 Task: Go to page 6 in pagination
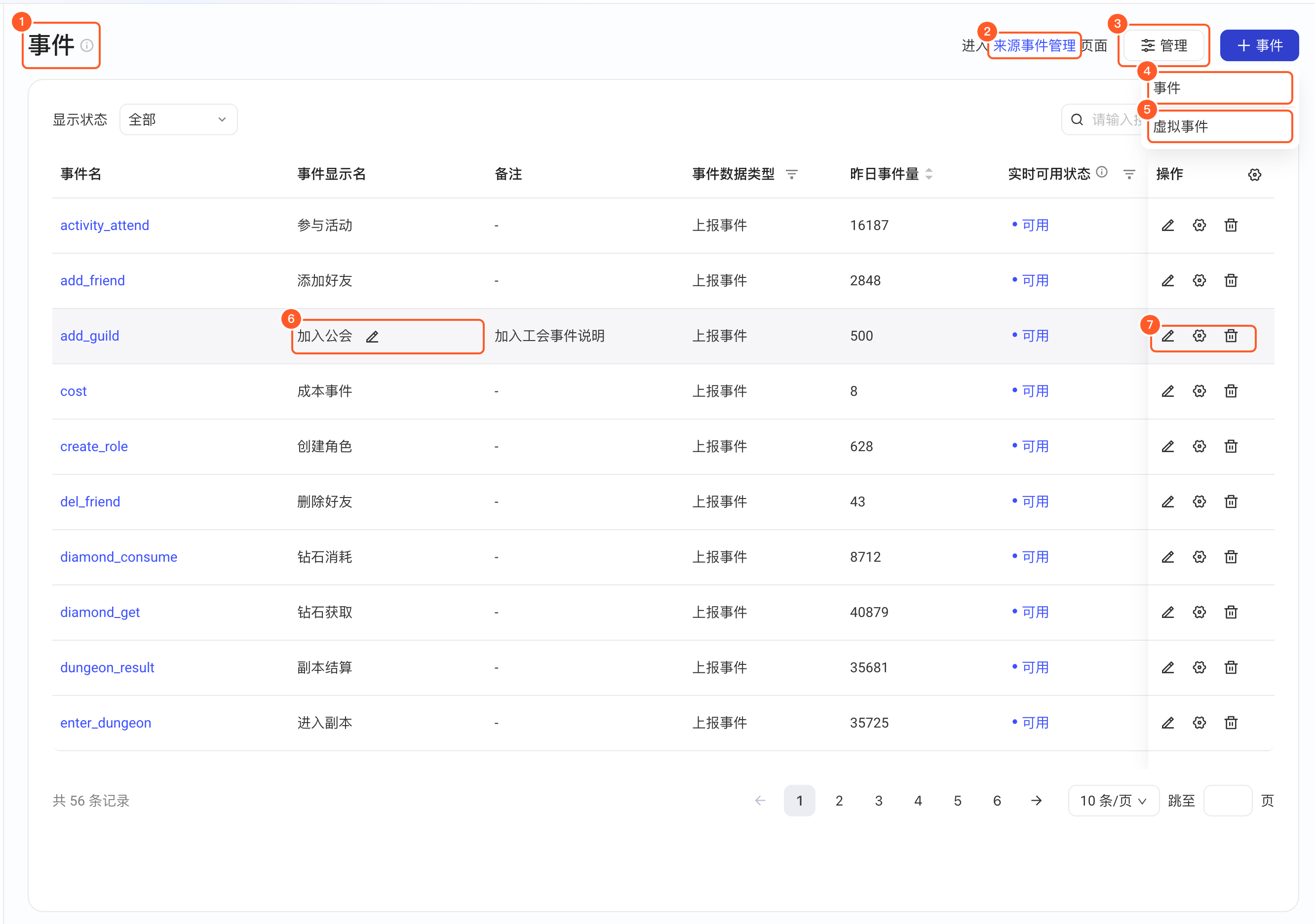tap(997, 801)
